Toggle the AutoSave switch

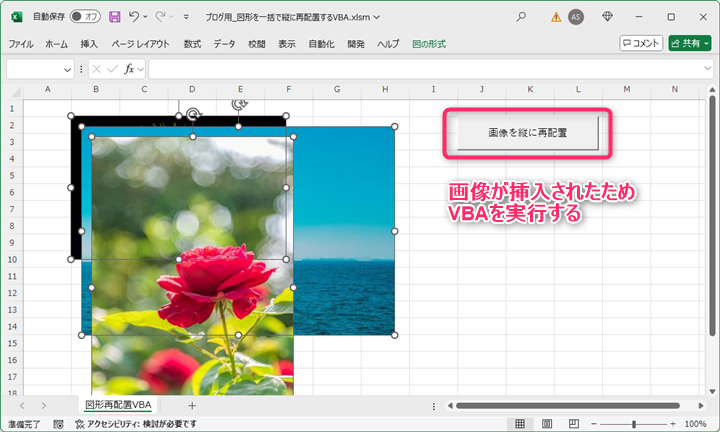click(86, 17)
